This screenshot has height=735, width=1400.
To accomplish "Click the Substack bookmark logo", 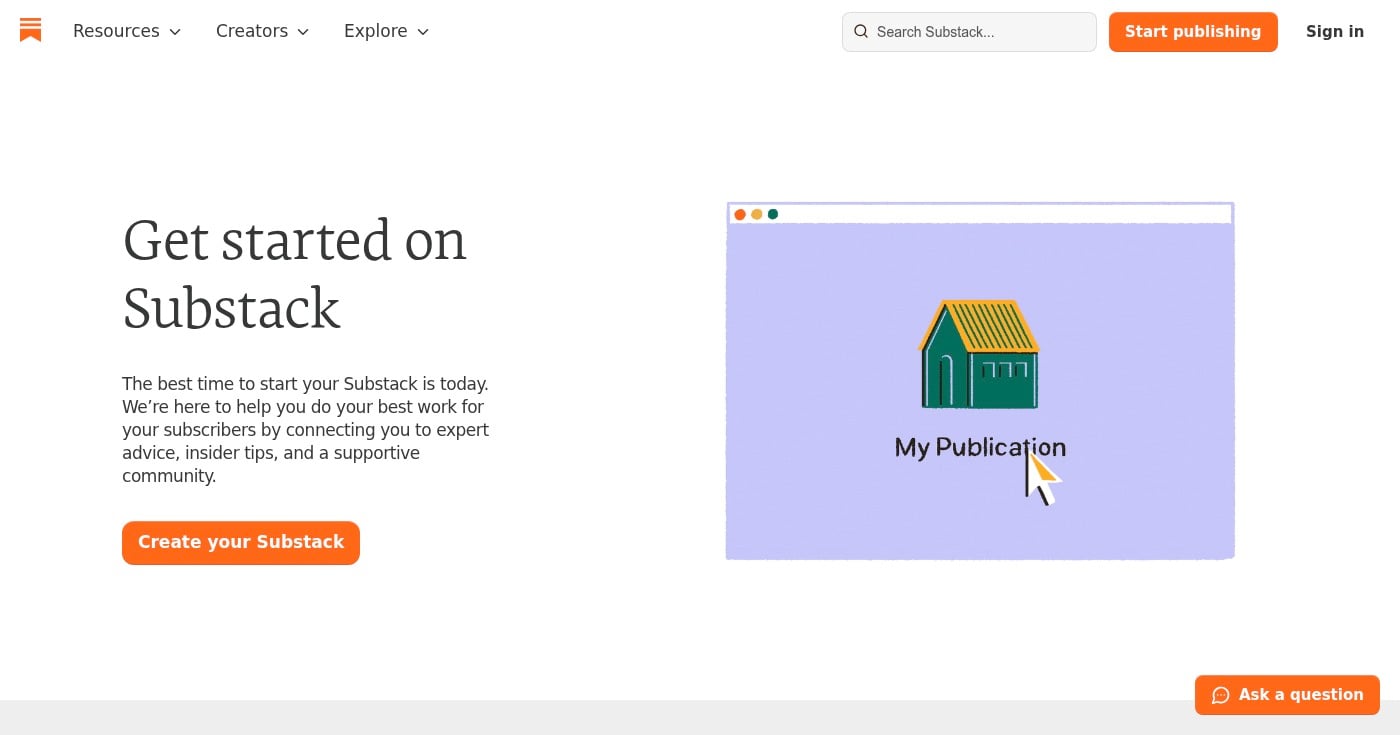I will [30, 30].
